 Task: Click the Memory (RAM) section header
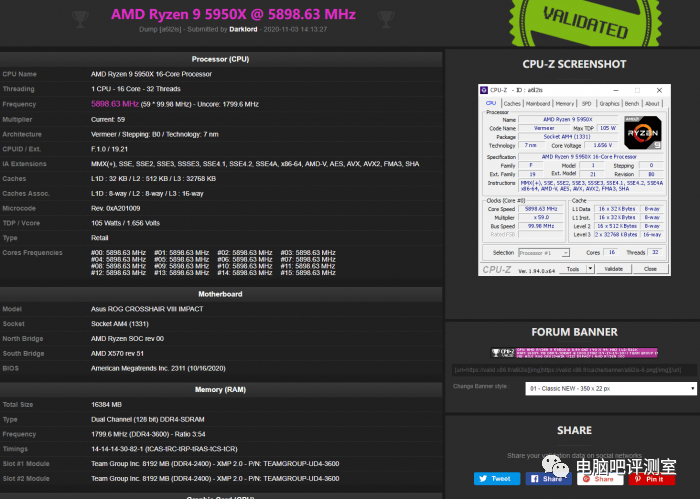click(x=221, y=390)
